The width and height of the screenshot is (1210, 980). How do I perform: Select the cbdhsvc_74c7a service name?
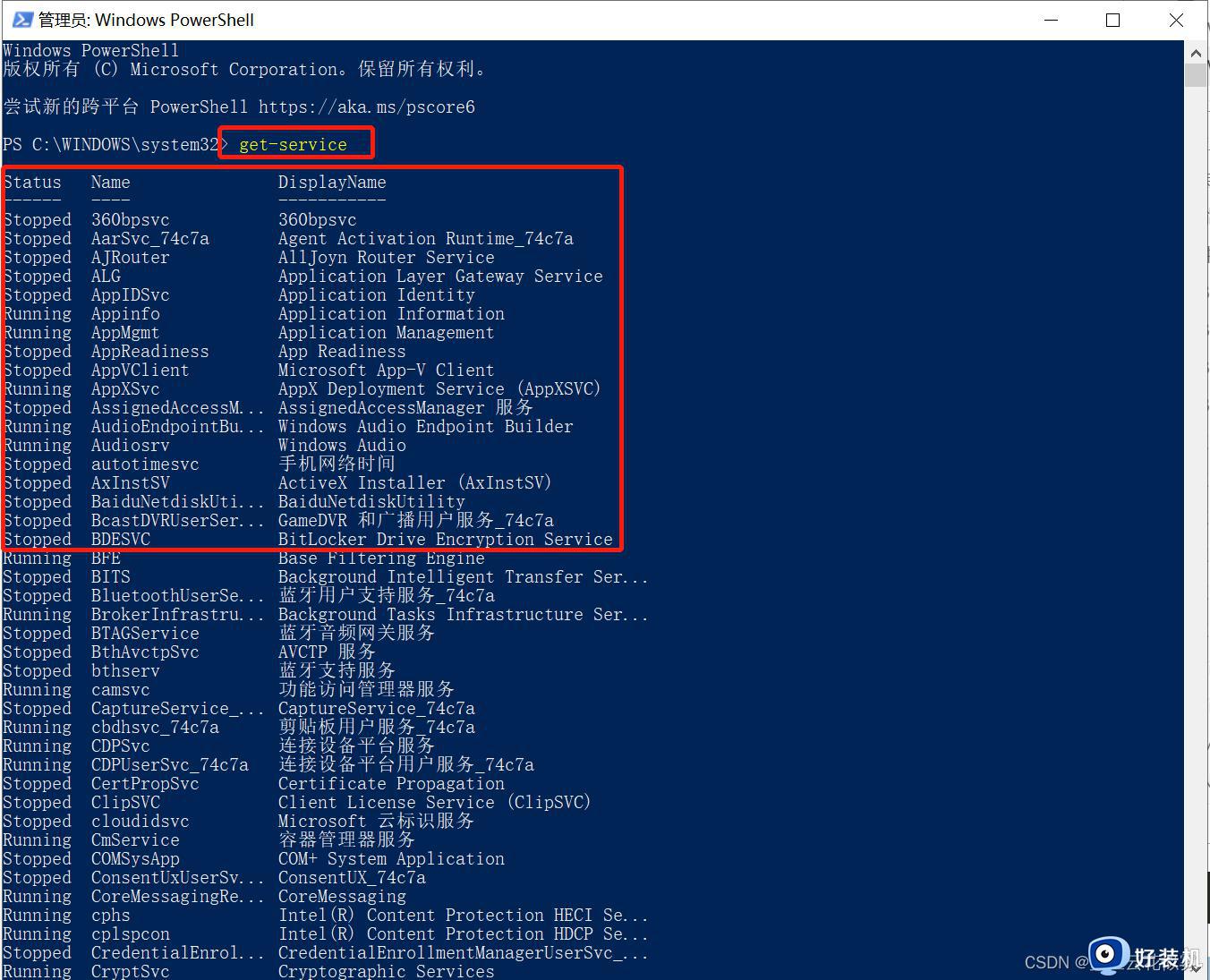point(155,728)
